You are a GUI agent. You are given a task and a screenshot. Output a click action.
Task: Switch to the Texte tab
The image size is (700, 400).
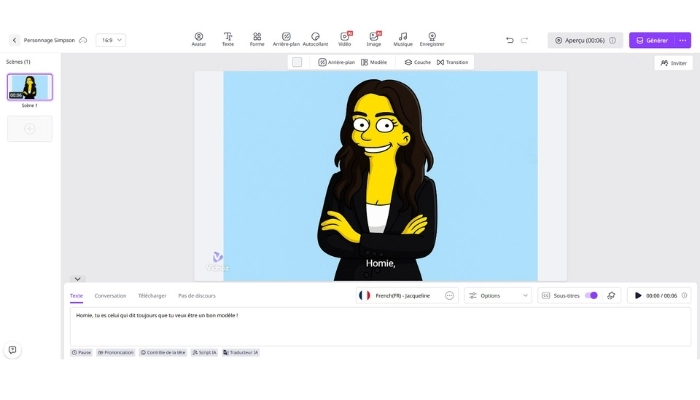[x=76, y=296]
